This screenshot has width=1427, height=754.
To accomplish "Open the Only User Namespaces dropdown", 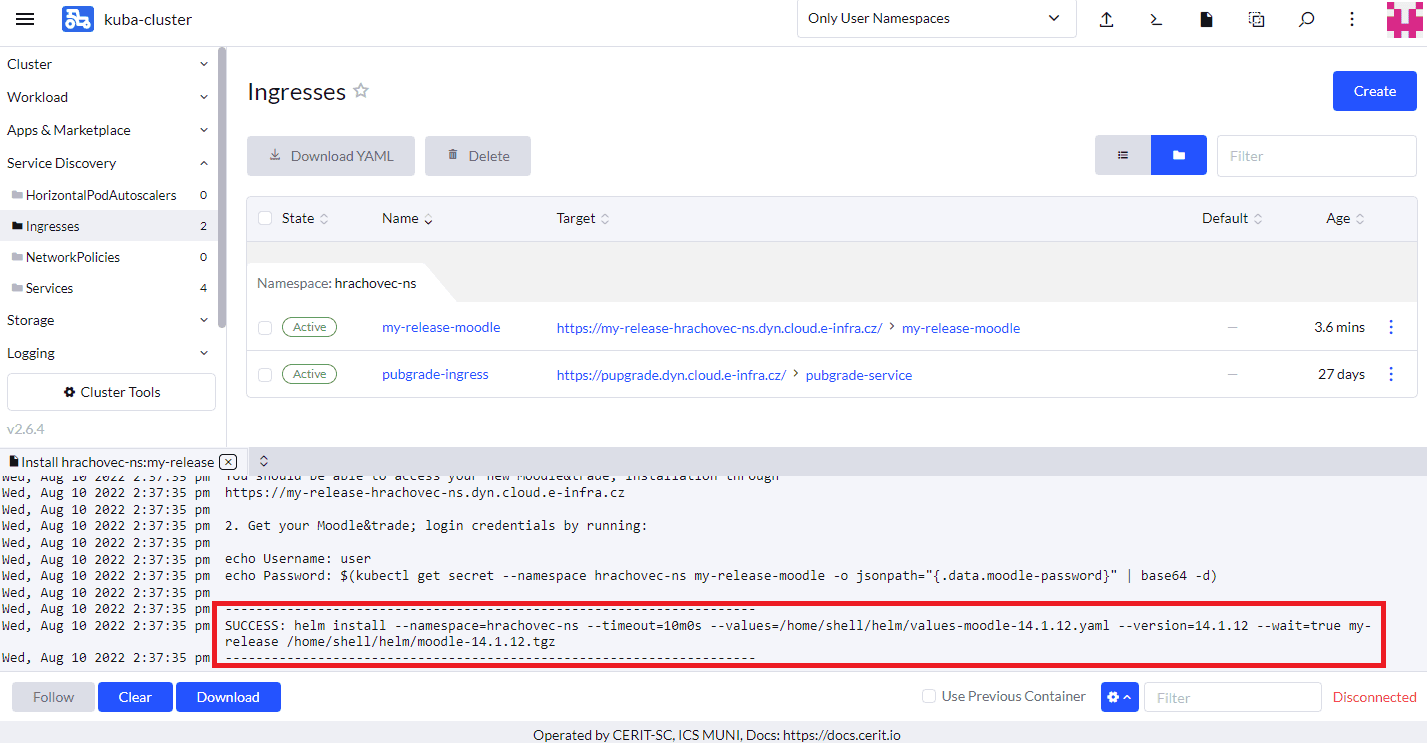I will point(934,19).
